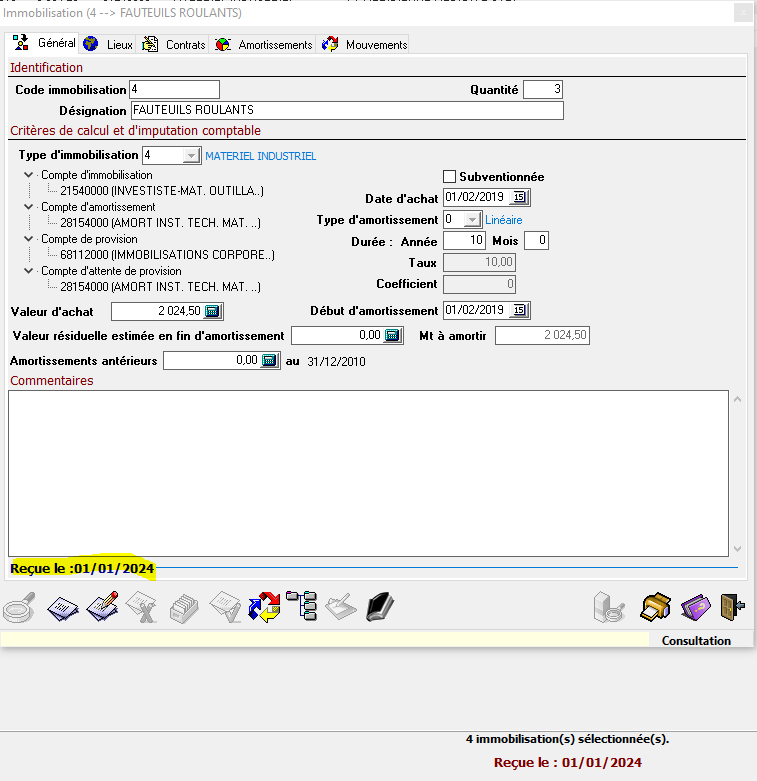Click the black book icon
The width and height of the screenshot is (757, 781).
pyautogui.click(x=380, y=607)
